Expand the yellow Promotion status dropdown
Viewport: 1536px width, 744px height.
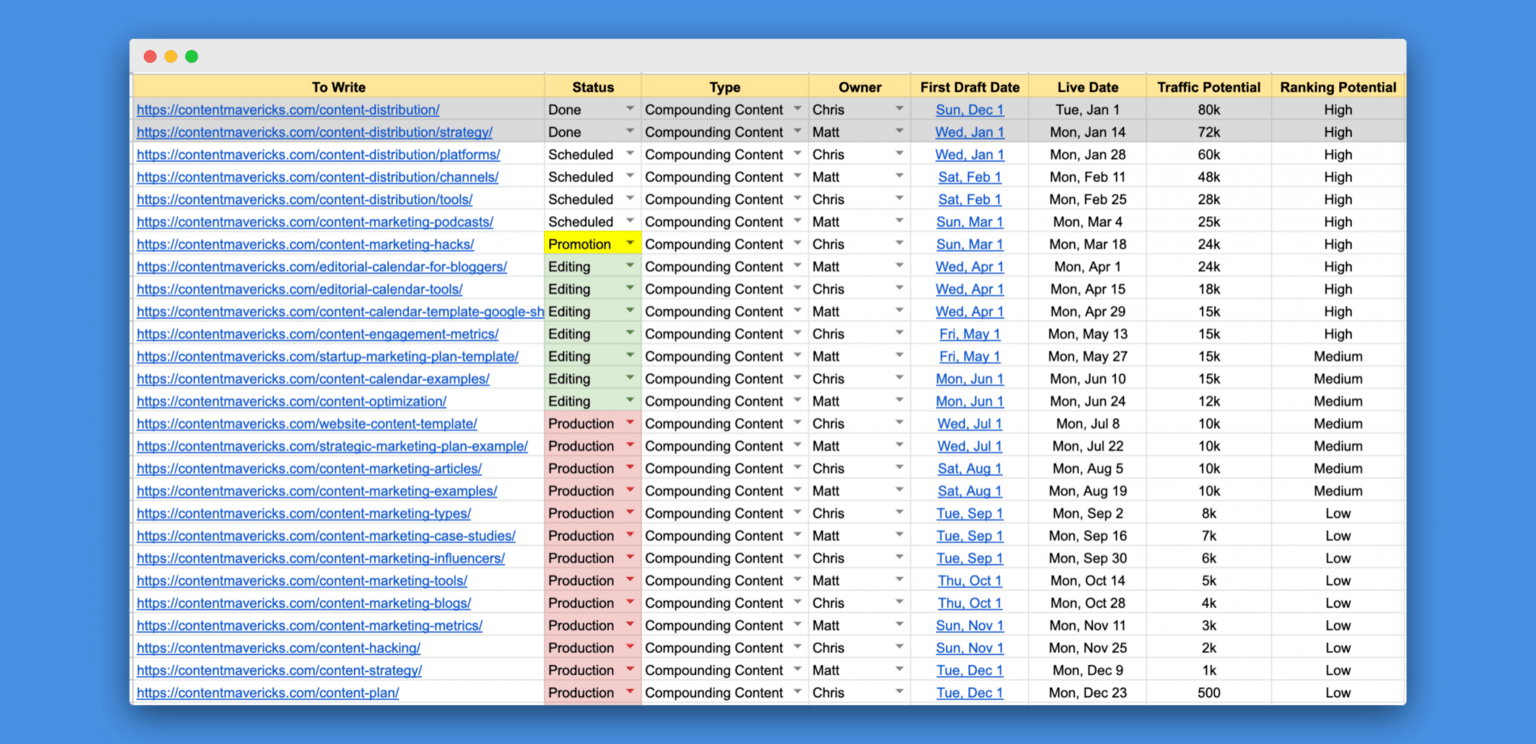[x=630, y=244]
